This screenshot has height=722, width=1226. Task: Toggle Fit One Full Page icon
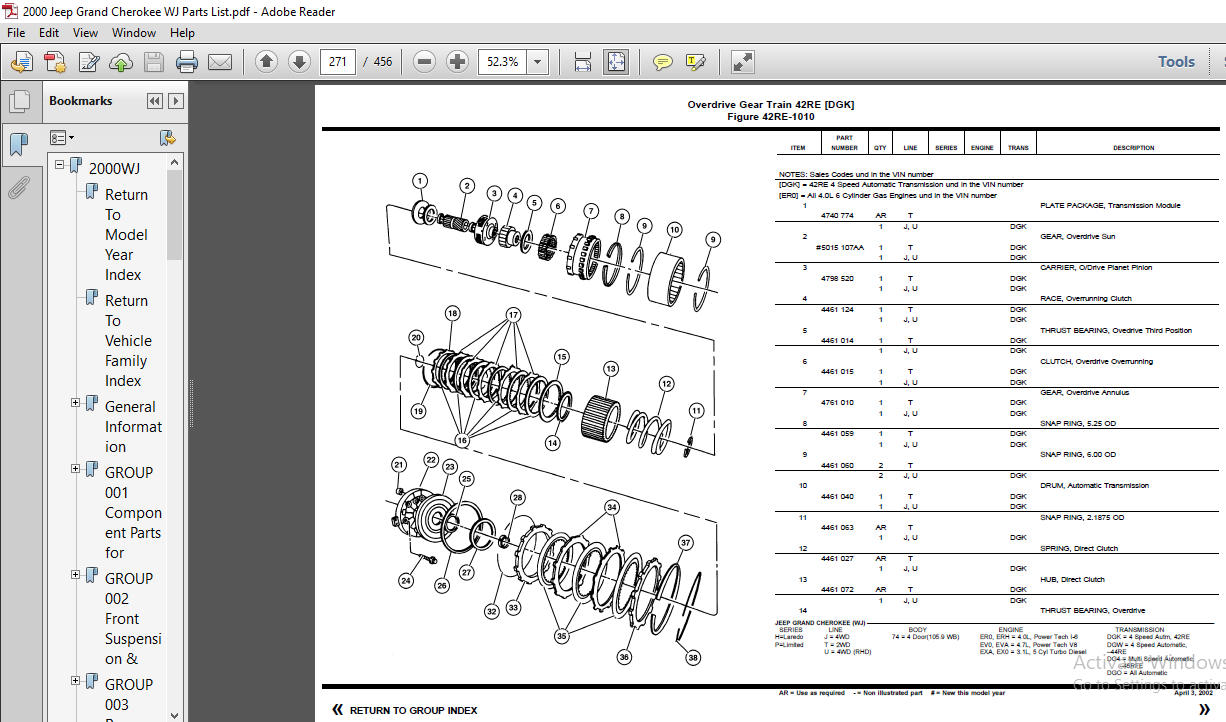pyautogui.click(x=615, y=62)
